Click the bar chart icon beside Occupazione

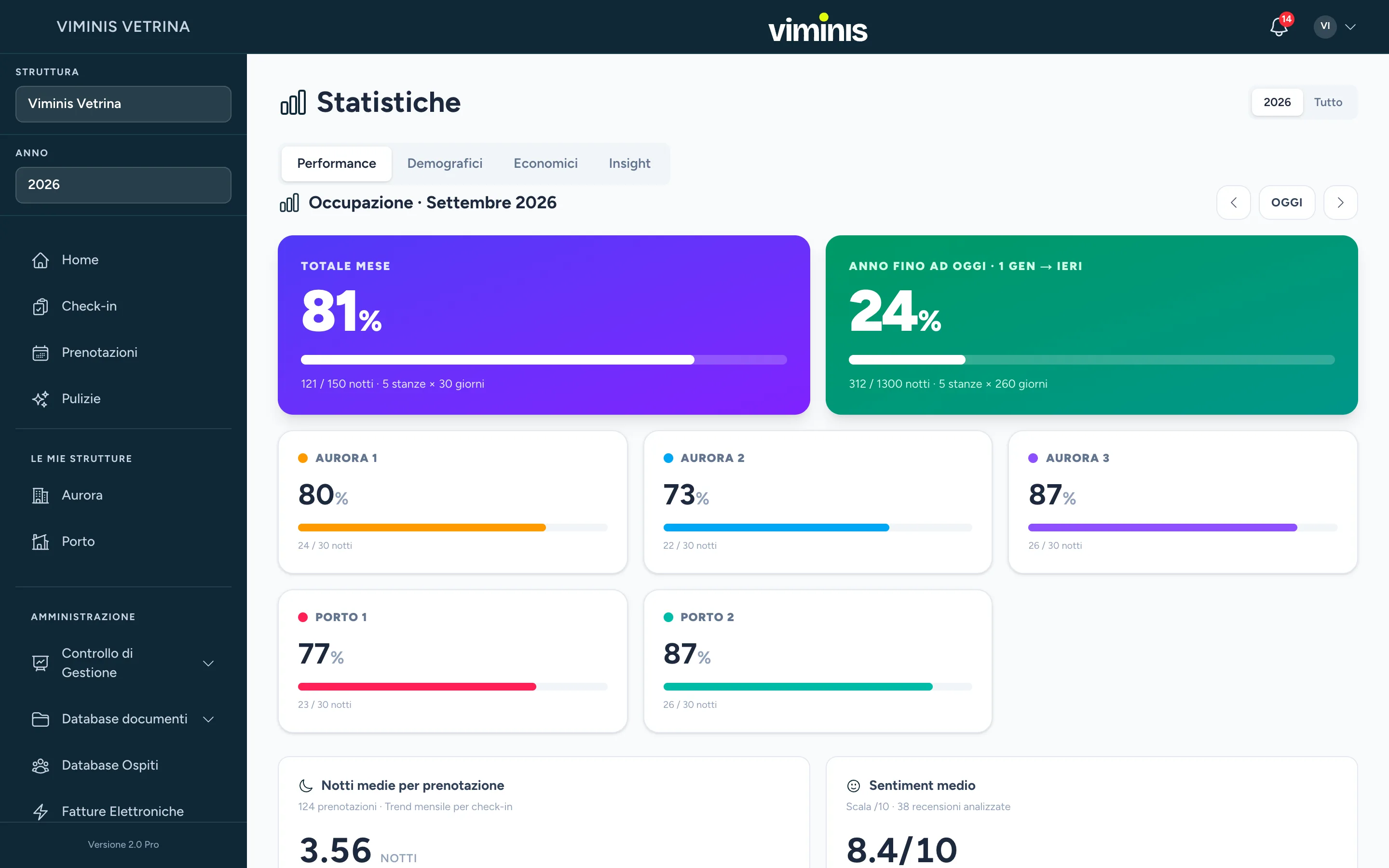(x=289, y=203)
